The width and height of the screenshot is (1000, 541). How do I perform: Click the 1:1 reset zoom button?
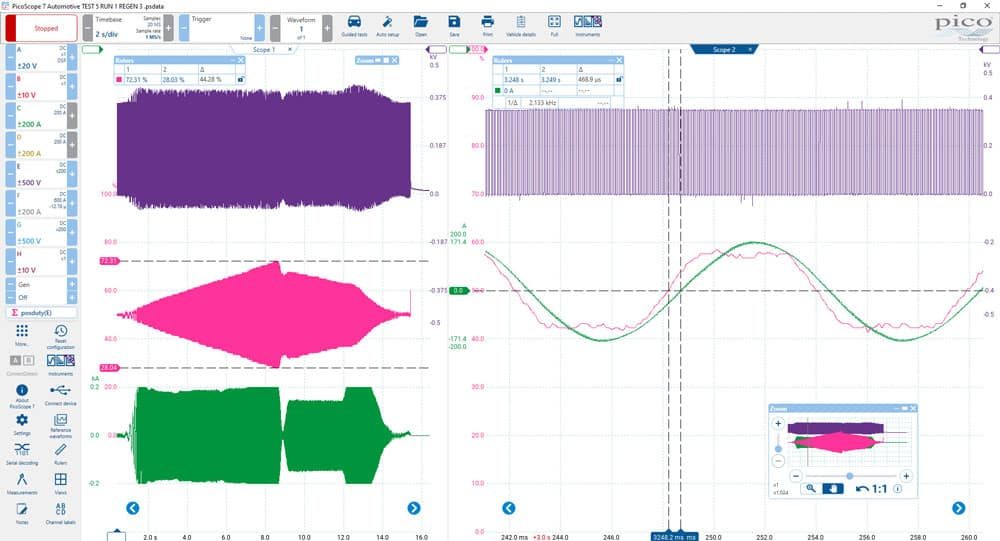[x=874, y=489]
